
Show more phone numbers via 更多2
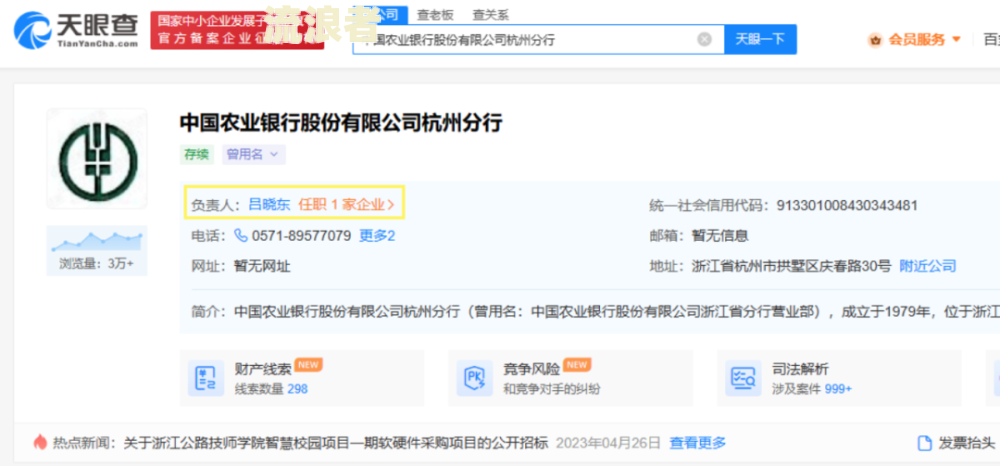(x=377, y=236)
